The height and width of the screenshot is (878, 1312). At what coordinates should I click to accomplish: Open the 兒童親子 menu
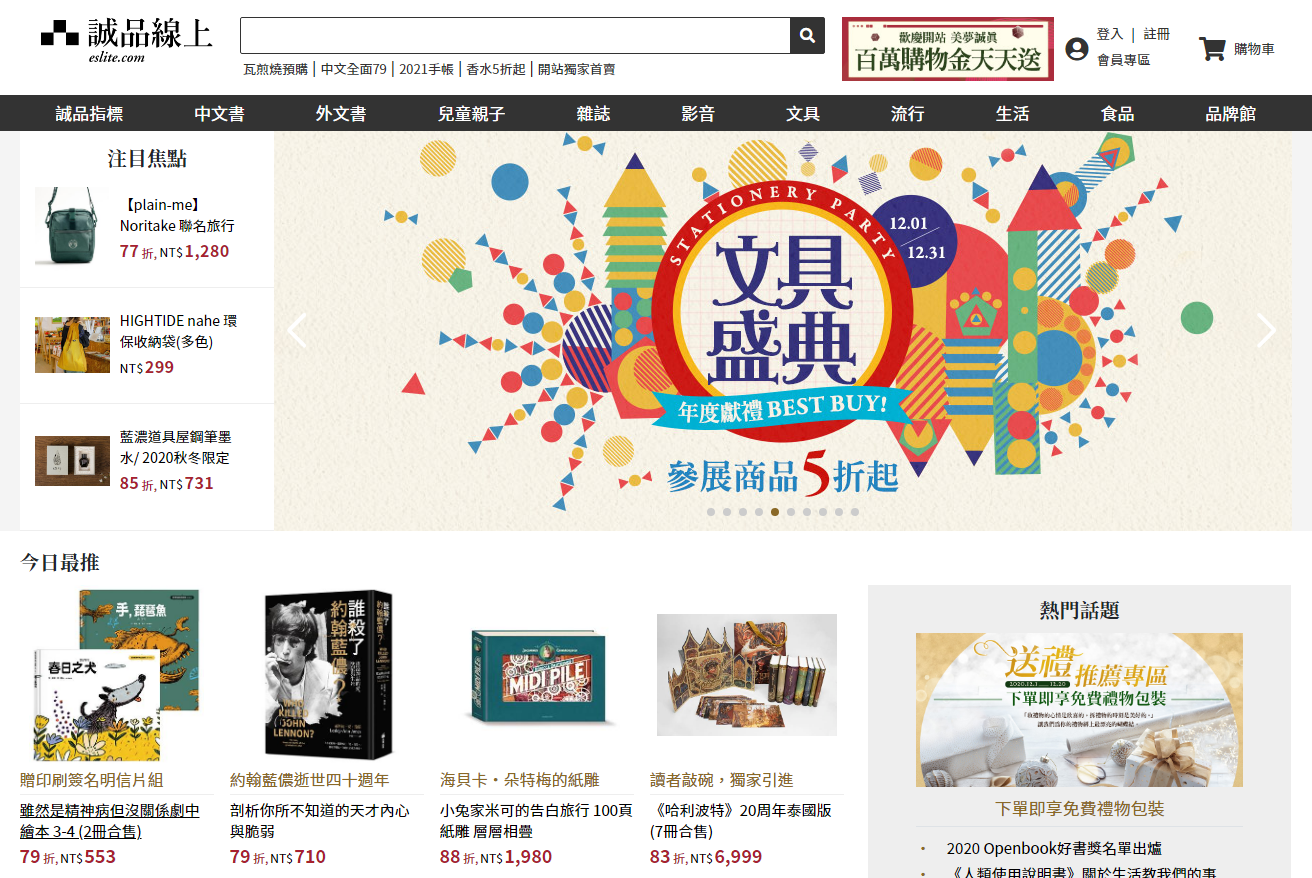point(471,114)
